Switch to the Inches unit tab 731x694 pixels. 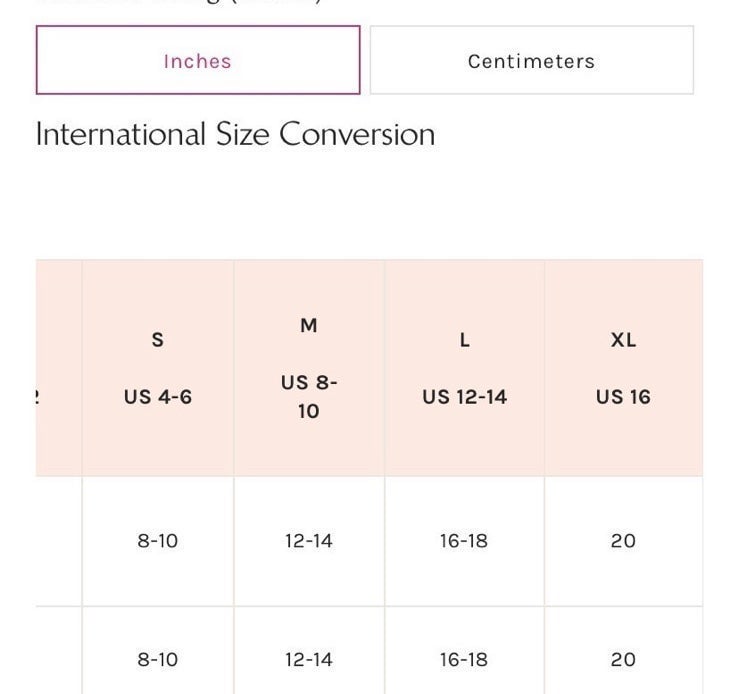pyautogui.click(x=198, y=60)
